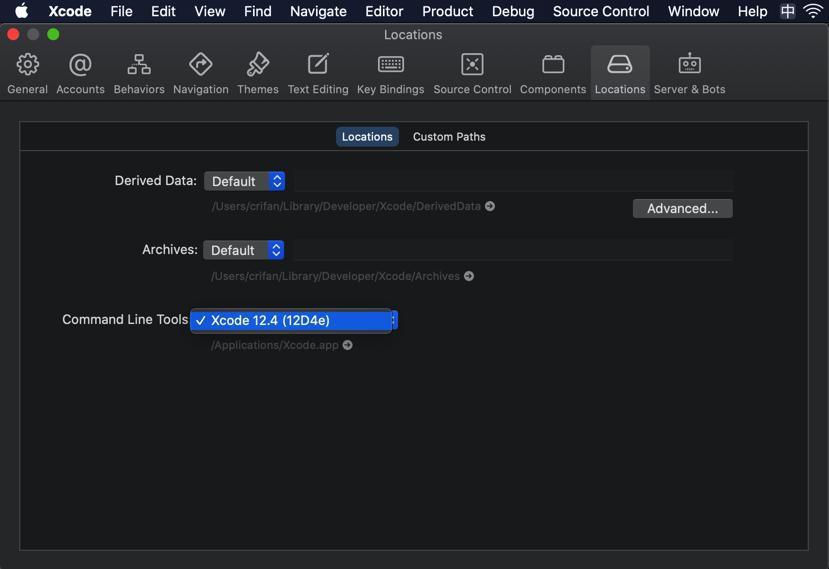Screen dimensions: 829x569
Task: Open the Derived Data Default dropdown
Action: 244,181
